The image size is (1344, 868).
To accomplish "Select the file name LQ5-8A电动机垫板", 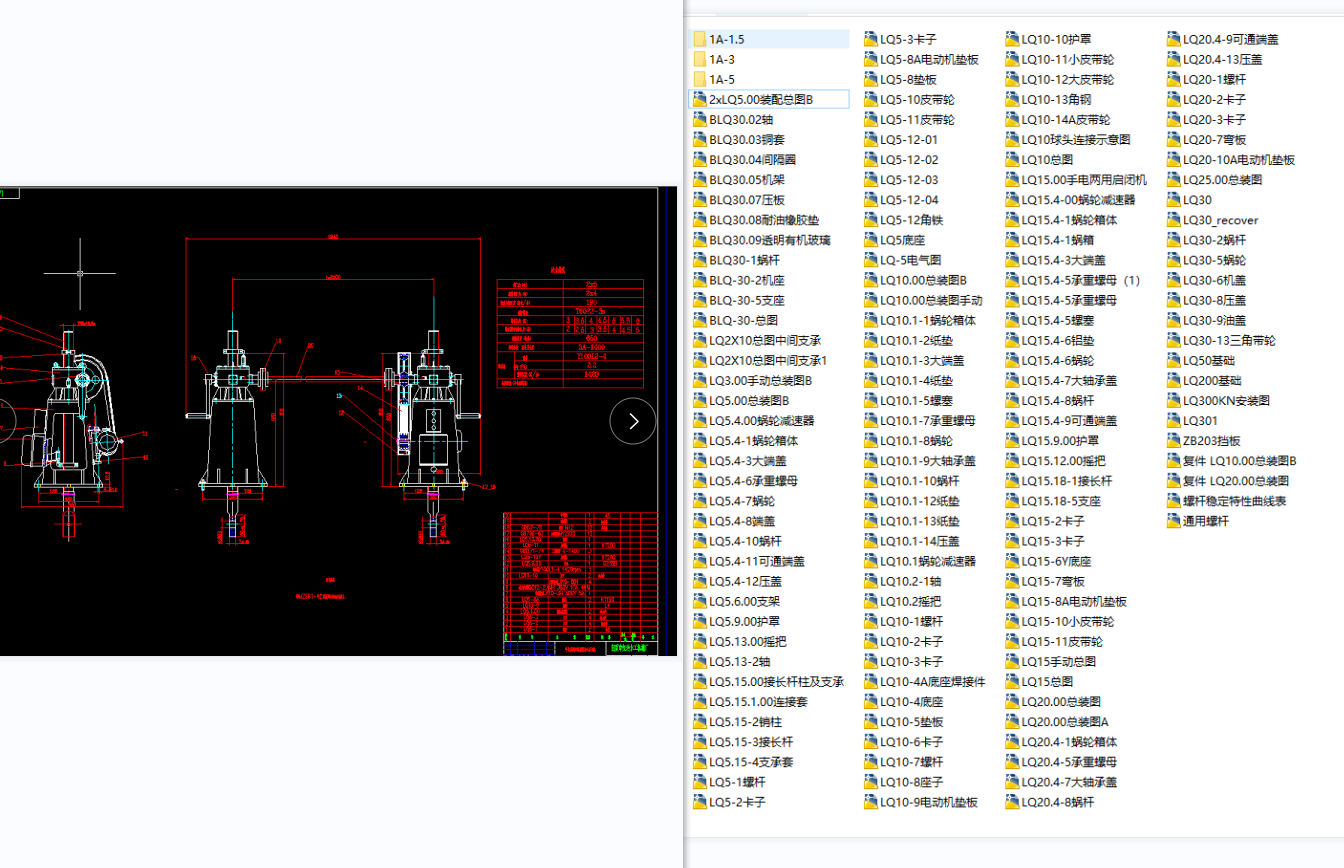I will tap(930, 59).
